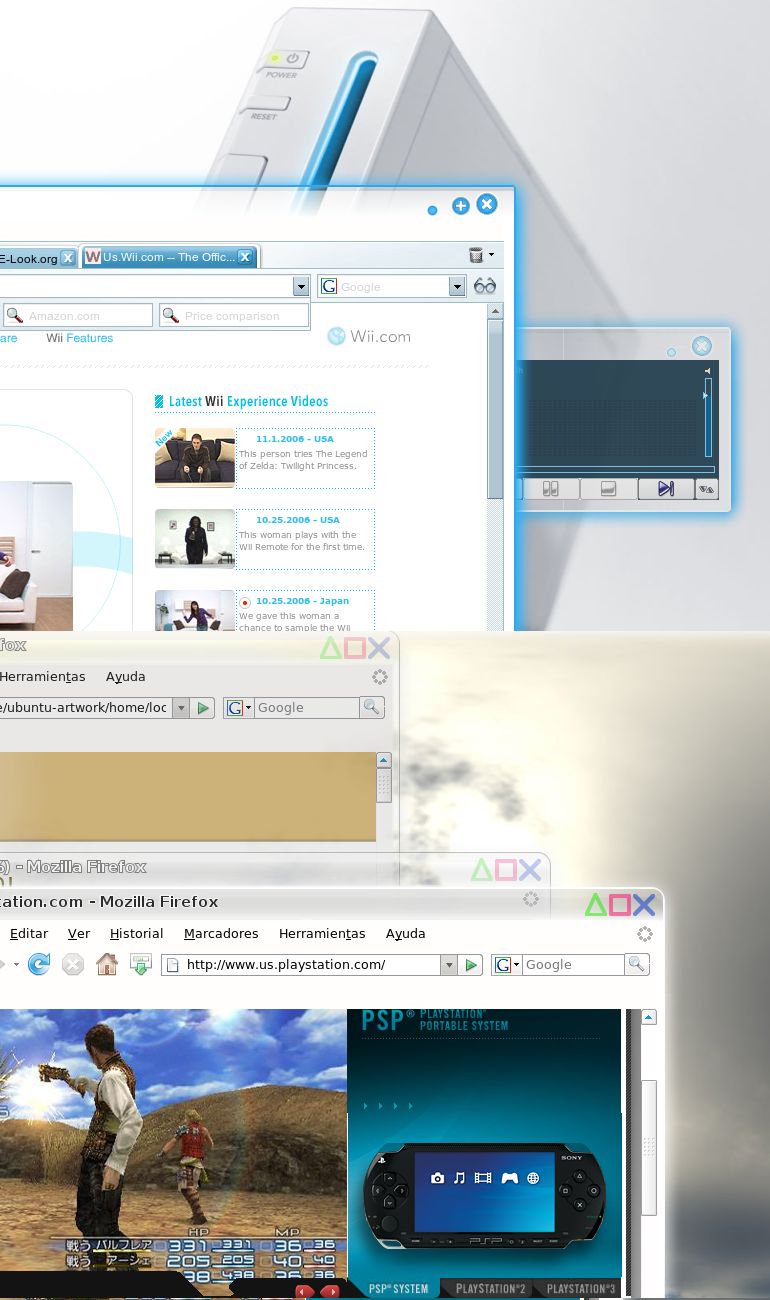Screen dimensions: 770x1300
Task: Open the 11.1.2006 - USA video link
Action: (x=295, y=439)
